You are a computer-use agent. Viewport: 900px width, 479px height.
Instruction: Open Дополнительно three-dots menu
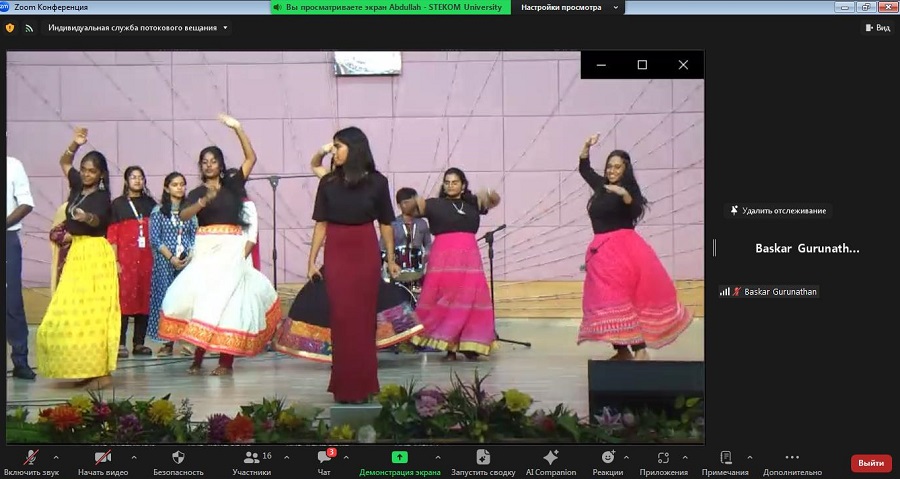(x=792, y=457)
